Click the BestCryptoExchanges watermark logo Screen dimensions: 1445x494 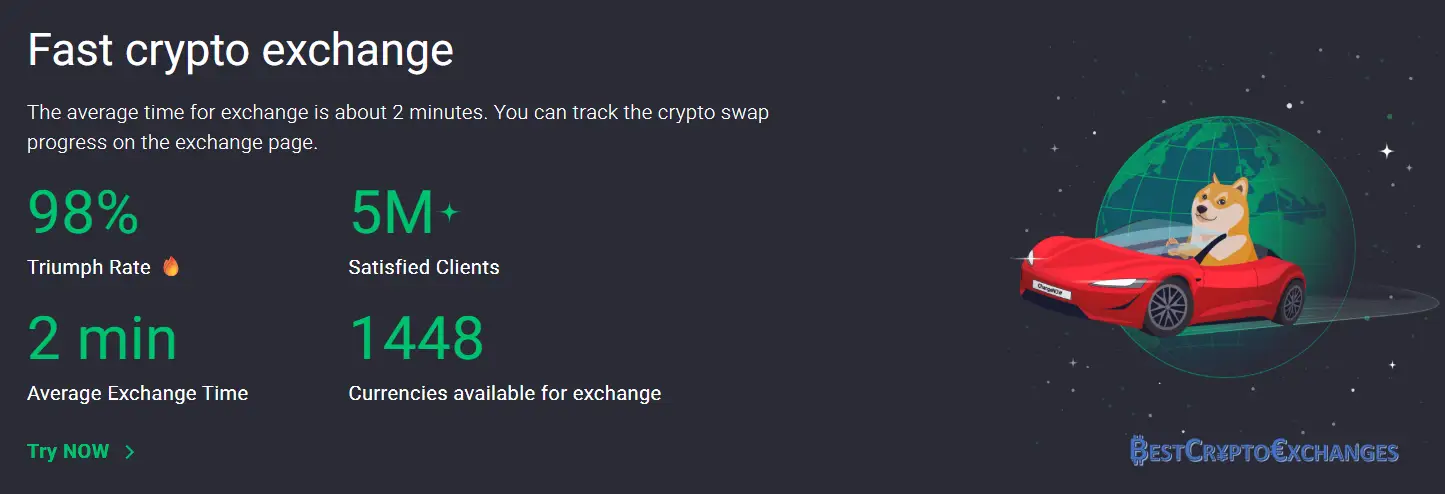pos(1264,451)
